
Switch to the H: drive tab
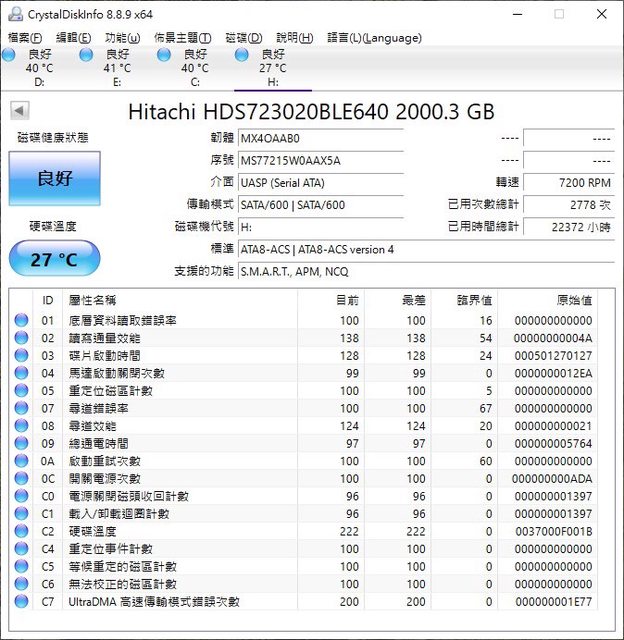(273, 68)
